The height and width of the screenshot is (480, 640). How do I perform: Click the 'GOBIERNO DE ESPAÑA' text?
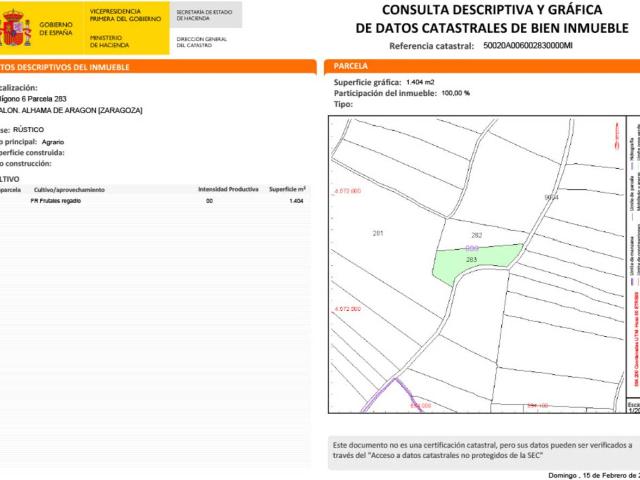[56, 29]
